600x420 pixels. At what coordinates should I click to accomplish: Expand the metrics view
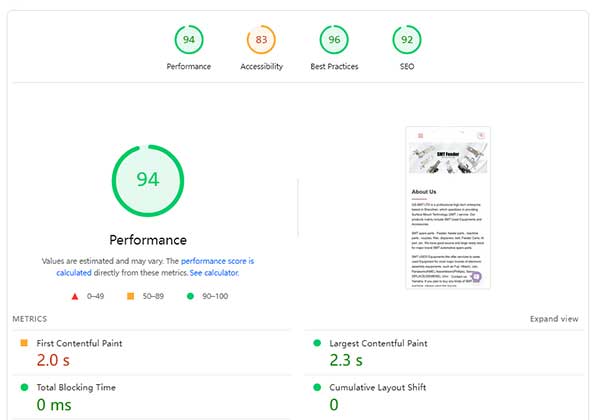coord(554,319)
